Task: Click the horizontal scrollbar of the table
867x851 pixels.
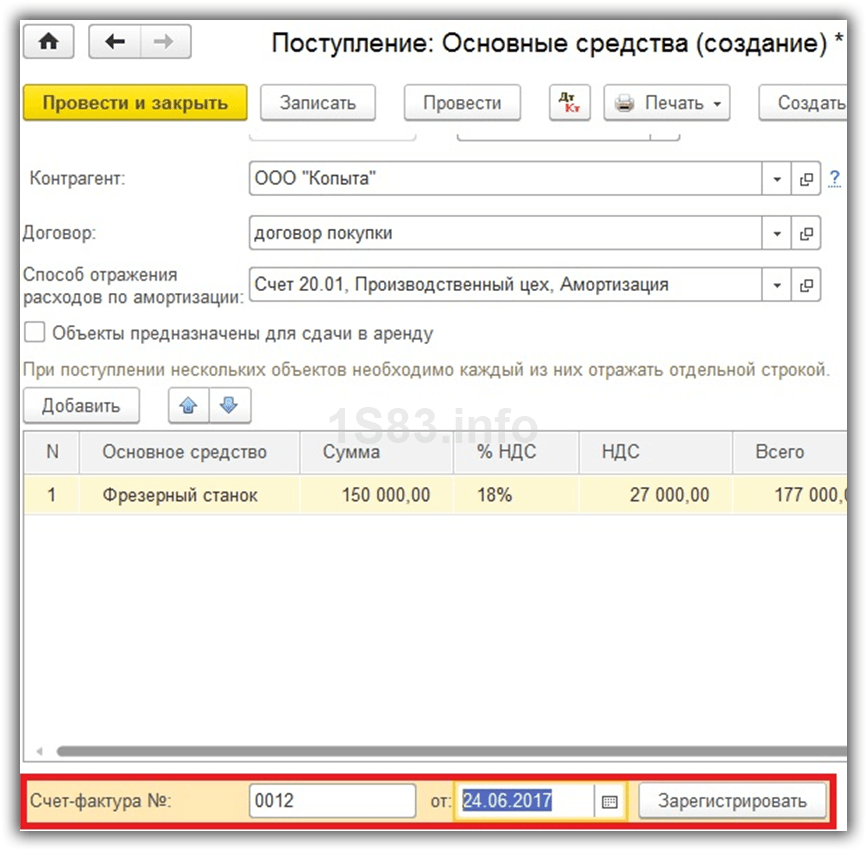Action: [x=451, y=751]
